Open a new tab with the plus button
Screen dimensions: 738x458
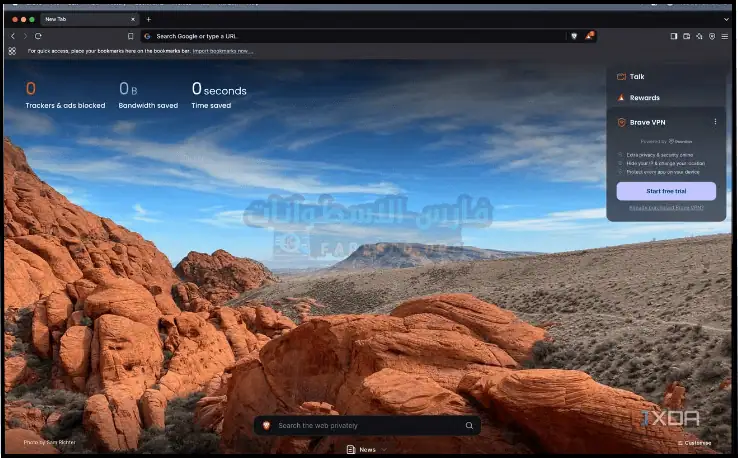coord(149,19)
